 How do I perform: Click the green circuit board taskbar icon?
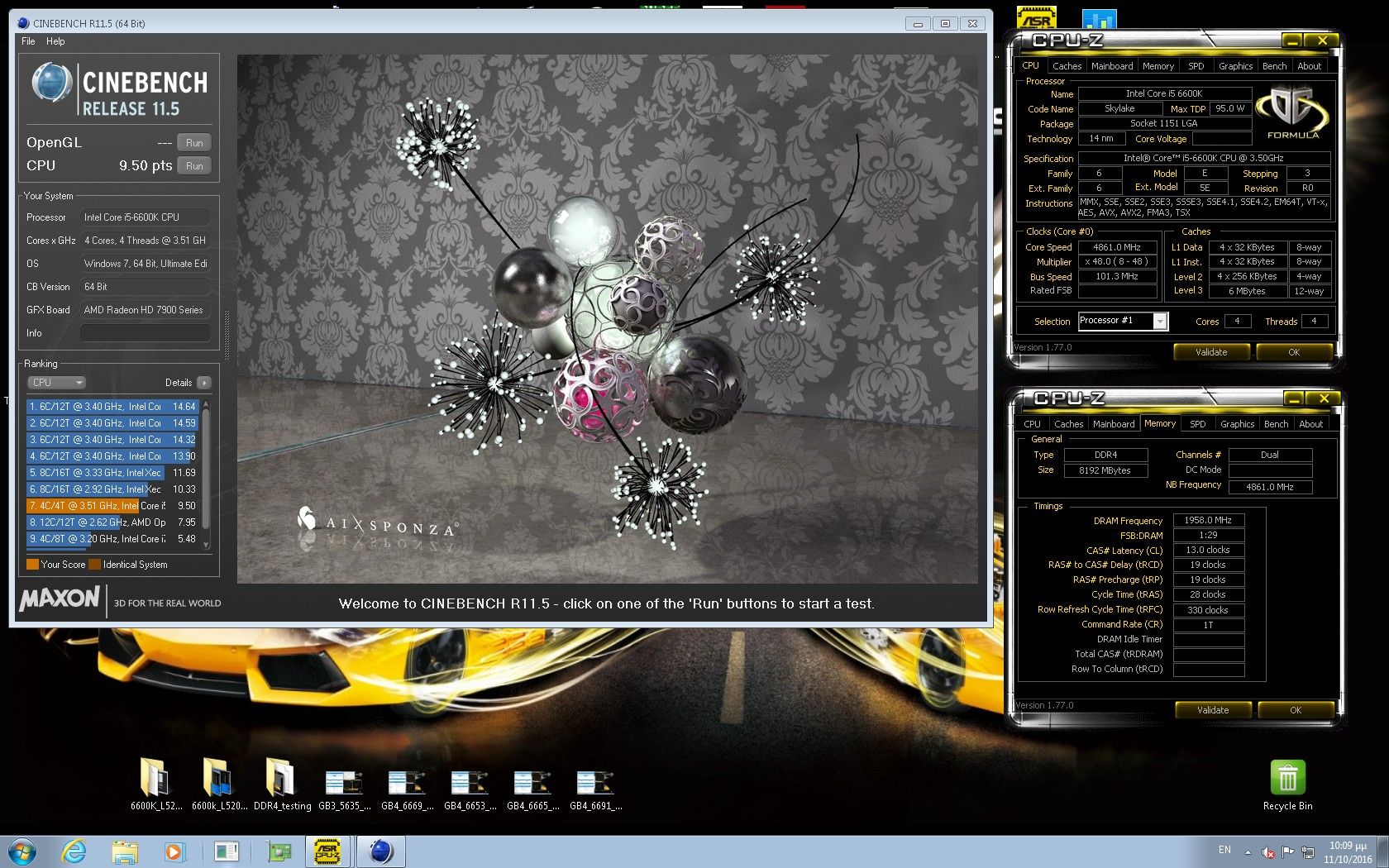tap(279, 851)
